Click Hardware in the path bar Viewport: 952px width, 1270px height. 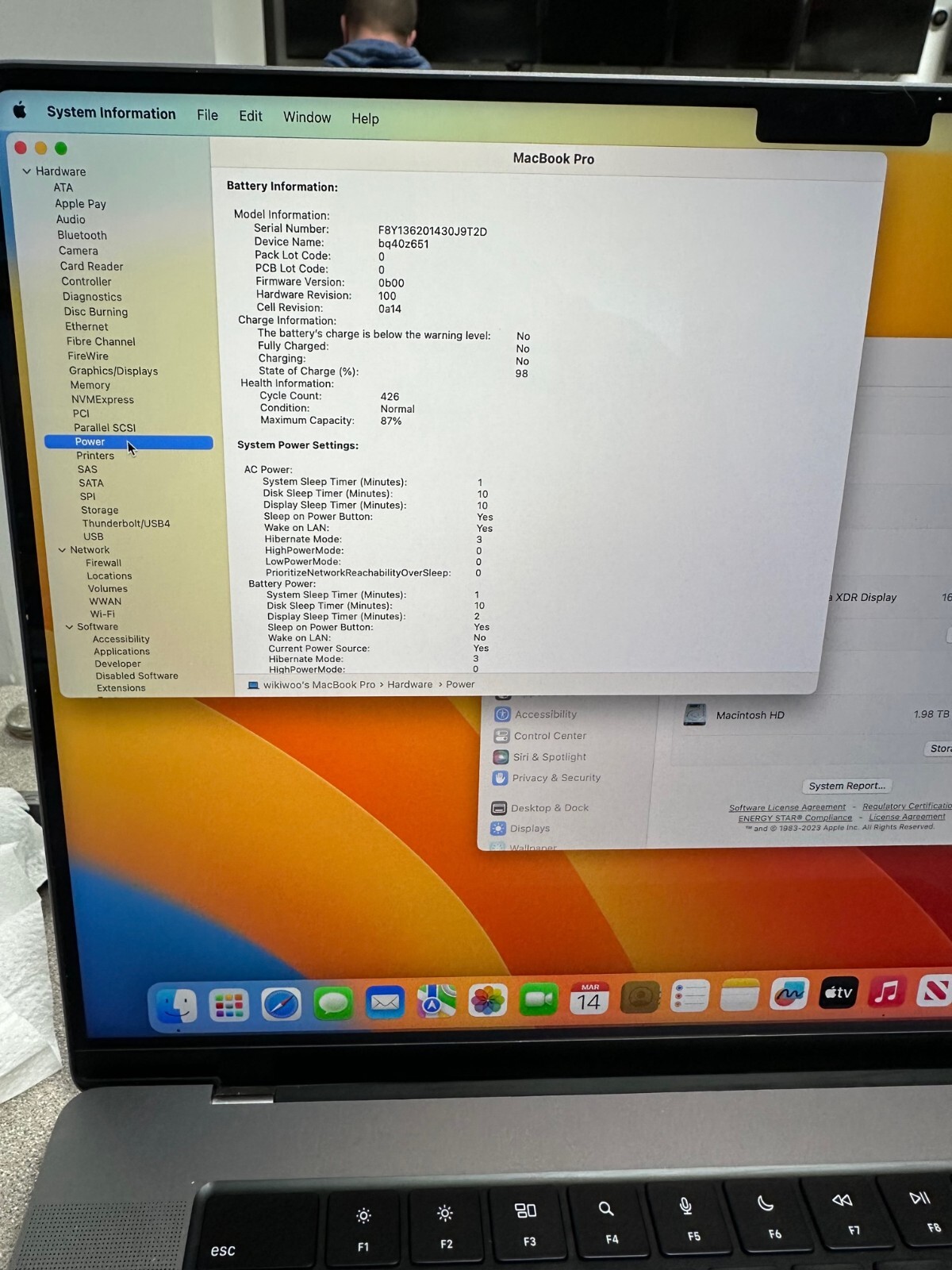(x=410, y=684)
